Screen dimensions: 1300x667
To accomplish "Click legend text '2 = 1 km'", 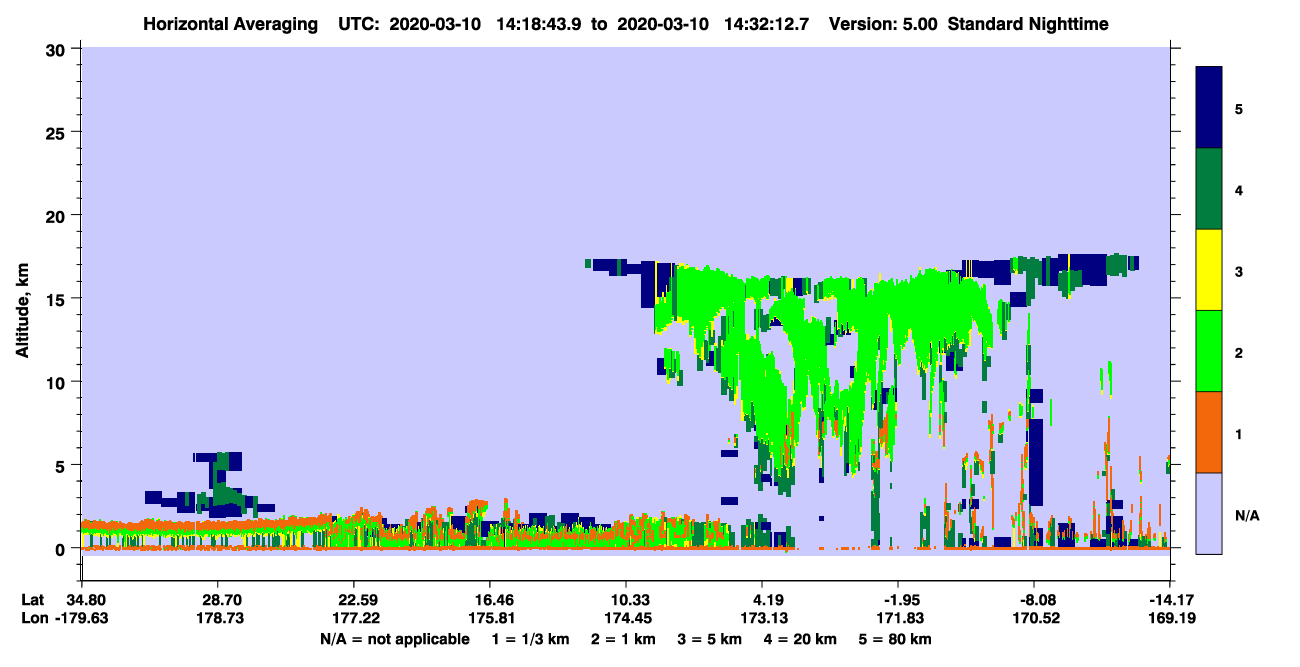I will click(x=623, y=639).
